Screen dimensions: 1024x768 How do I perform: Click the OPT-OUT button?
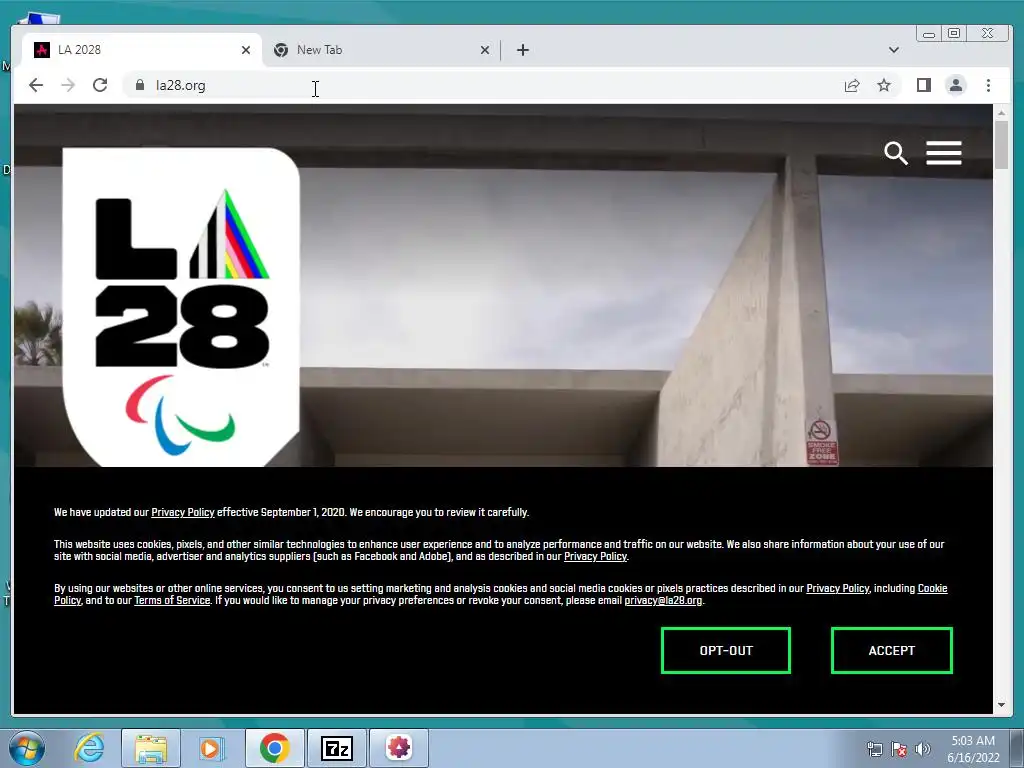pyautogui.click(x=726, y=650)
